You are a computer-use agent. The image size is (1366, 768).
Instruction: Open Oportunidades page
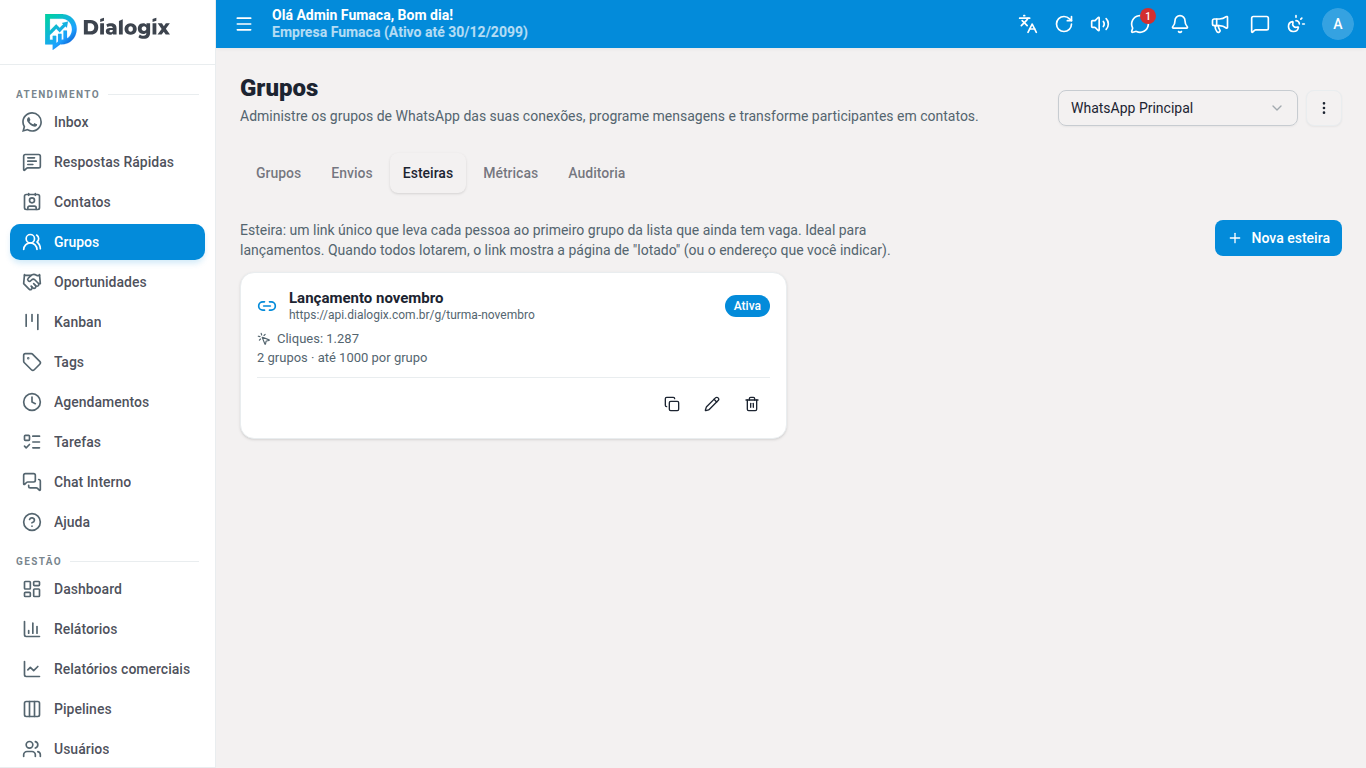(108, 282)
